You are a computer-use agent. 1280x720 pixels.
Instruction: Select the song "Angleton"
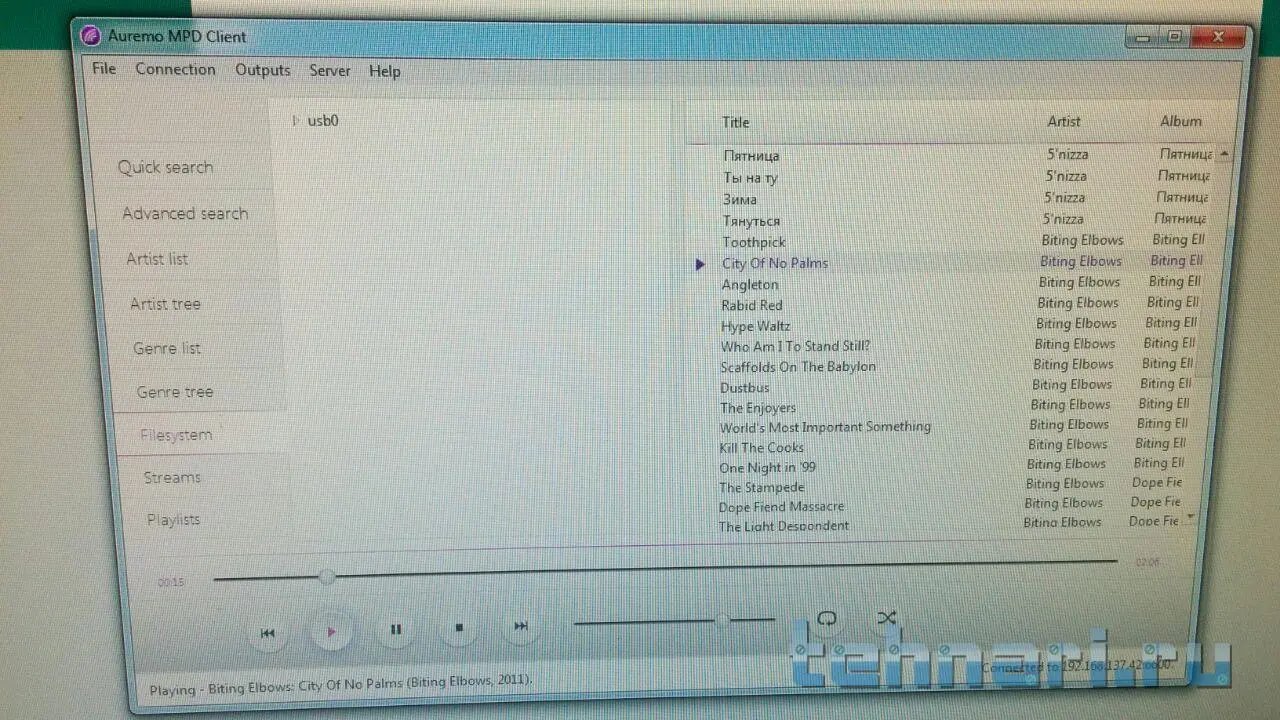[x=750, y=284]
